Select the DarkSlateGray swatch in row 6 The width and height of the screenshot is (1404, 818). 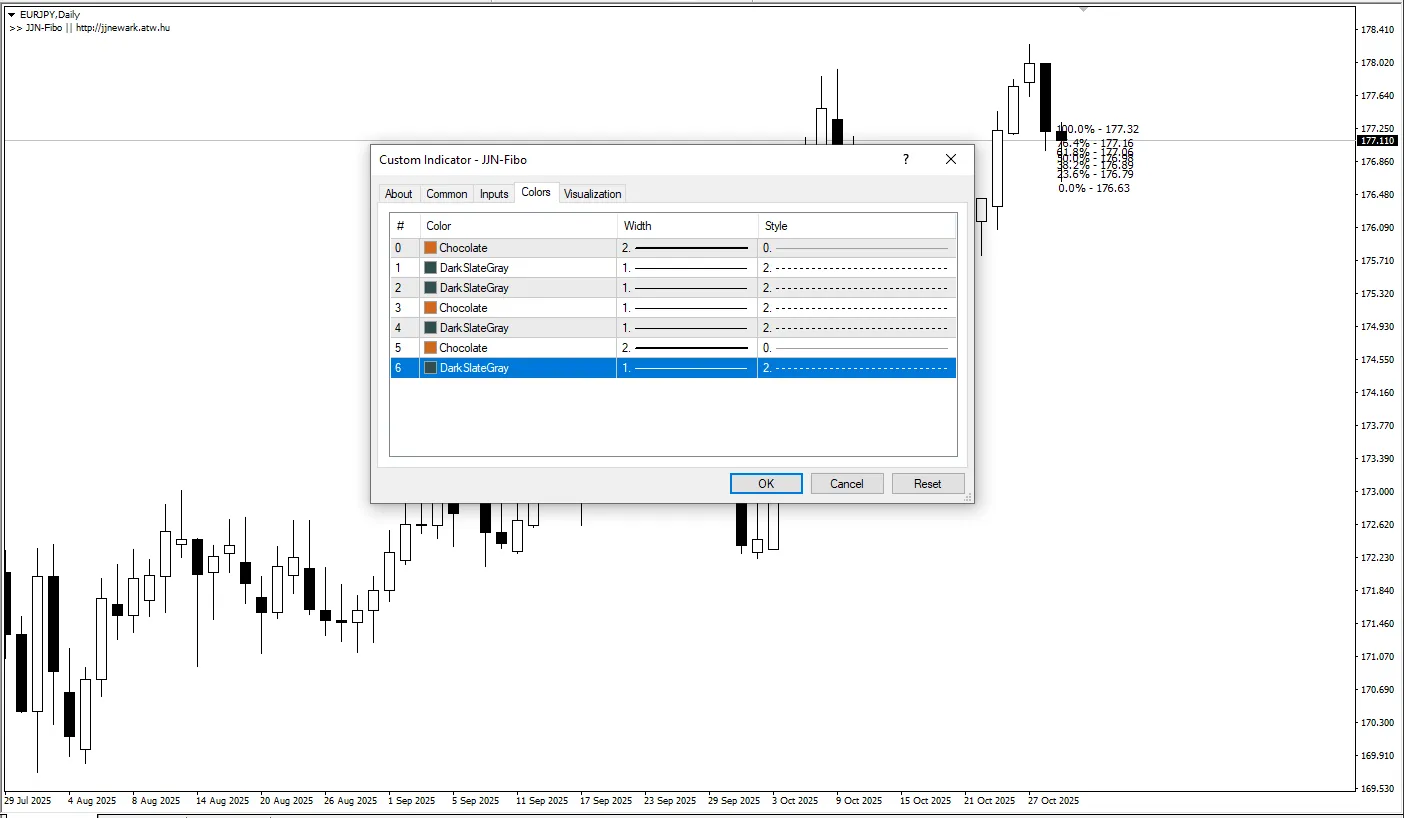tap(431, 368)
